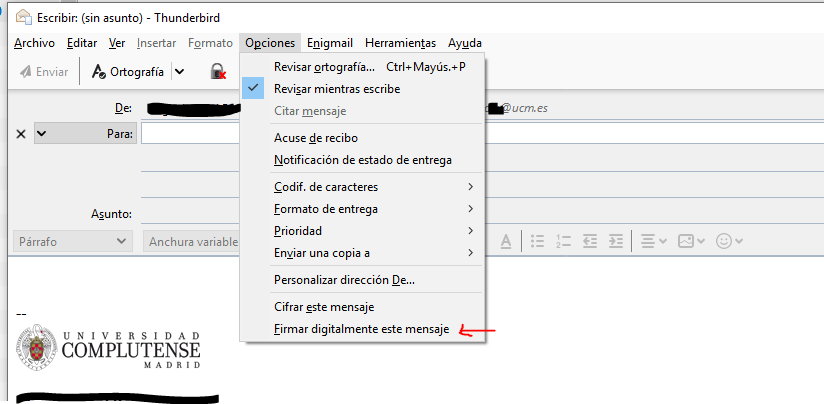
Task: Toggle 'Revisar mientras escribe' option
Action: [x=336, y=89]
